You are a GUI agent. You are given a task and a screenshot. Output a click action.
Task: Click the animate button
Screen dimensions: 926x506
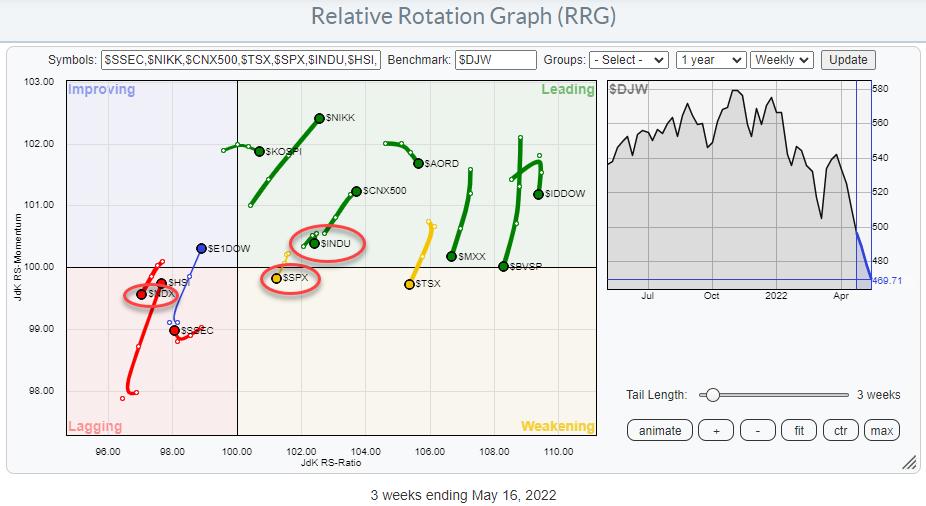[660, 430]
